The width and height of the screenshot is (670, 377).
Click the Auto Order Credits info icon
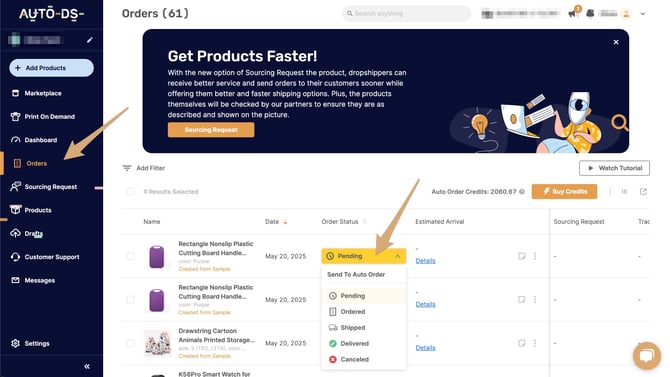point(522,191)
